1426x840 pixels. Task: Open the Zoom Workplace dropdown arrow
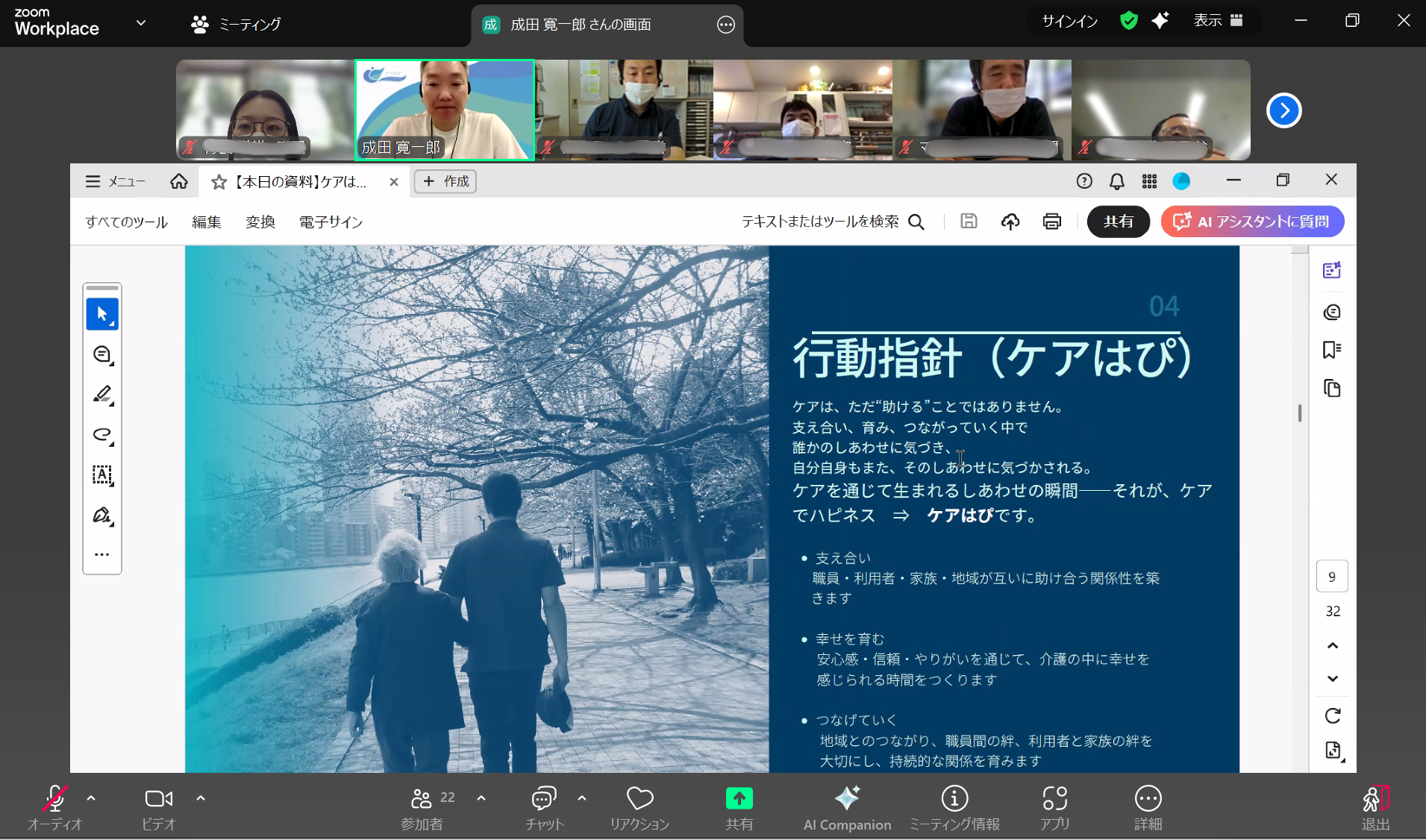pyautogui.click(x=141, y=23)
